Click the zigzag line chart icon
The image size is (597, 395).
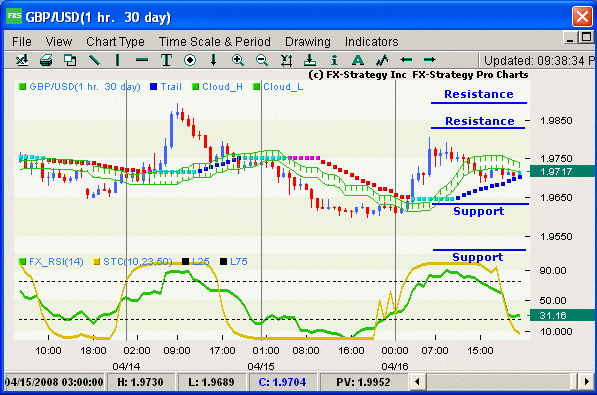click(x=382, y=60)
